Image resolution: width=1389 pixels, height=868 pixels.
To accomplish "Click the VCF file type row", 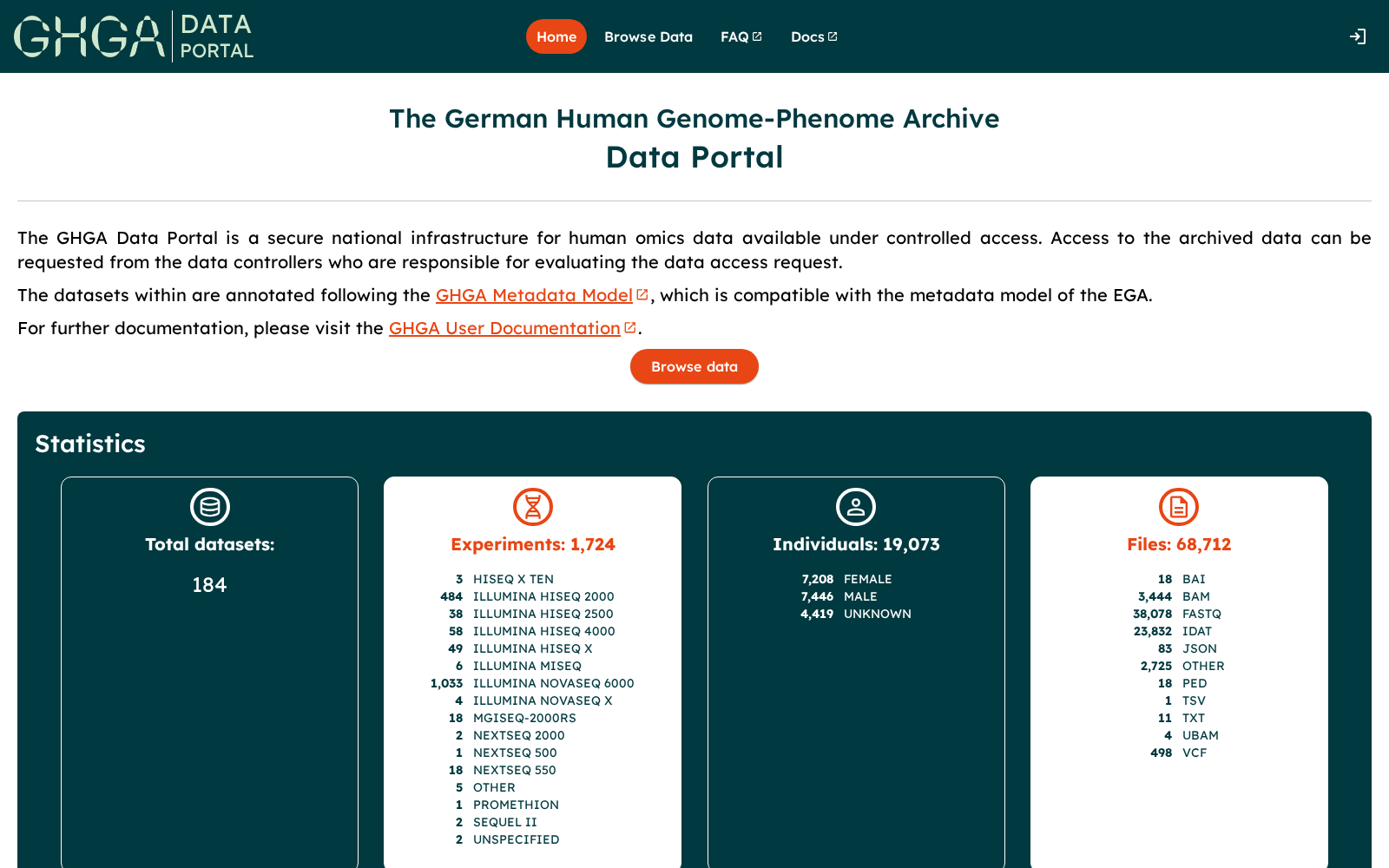I will coord(1179,753).
